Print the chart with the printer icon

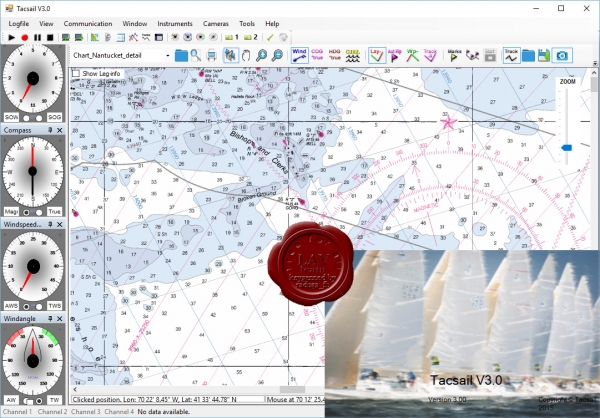(x=212, y=56)
